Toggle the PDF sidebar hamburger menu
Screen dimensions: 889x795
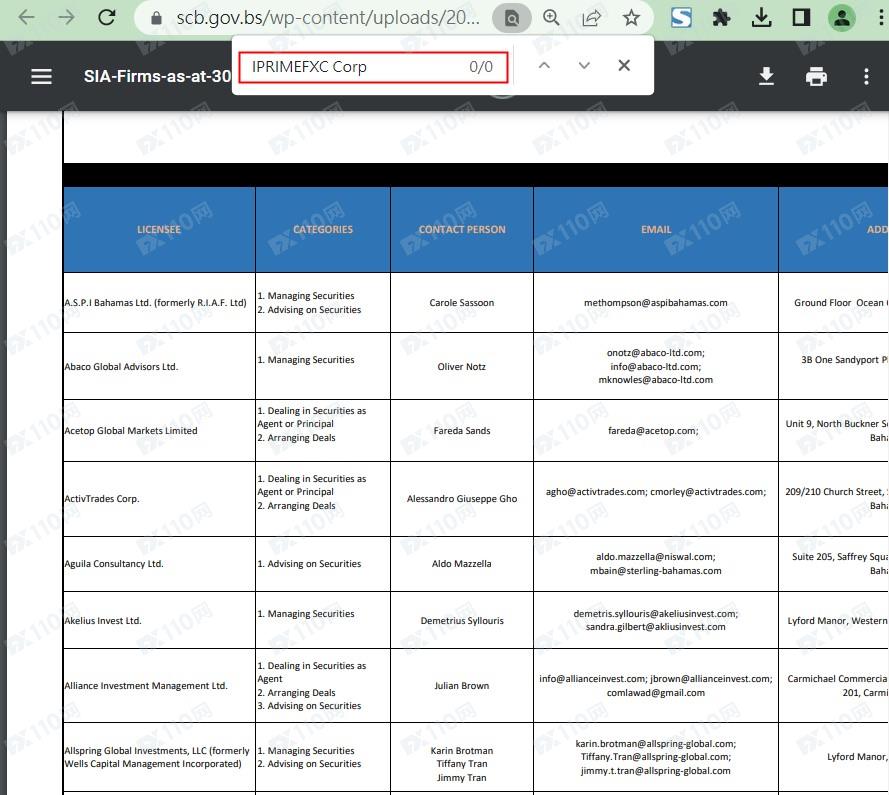[x=41, y=76]
